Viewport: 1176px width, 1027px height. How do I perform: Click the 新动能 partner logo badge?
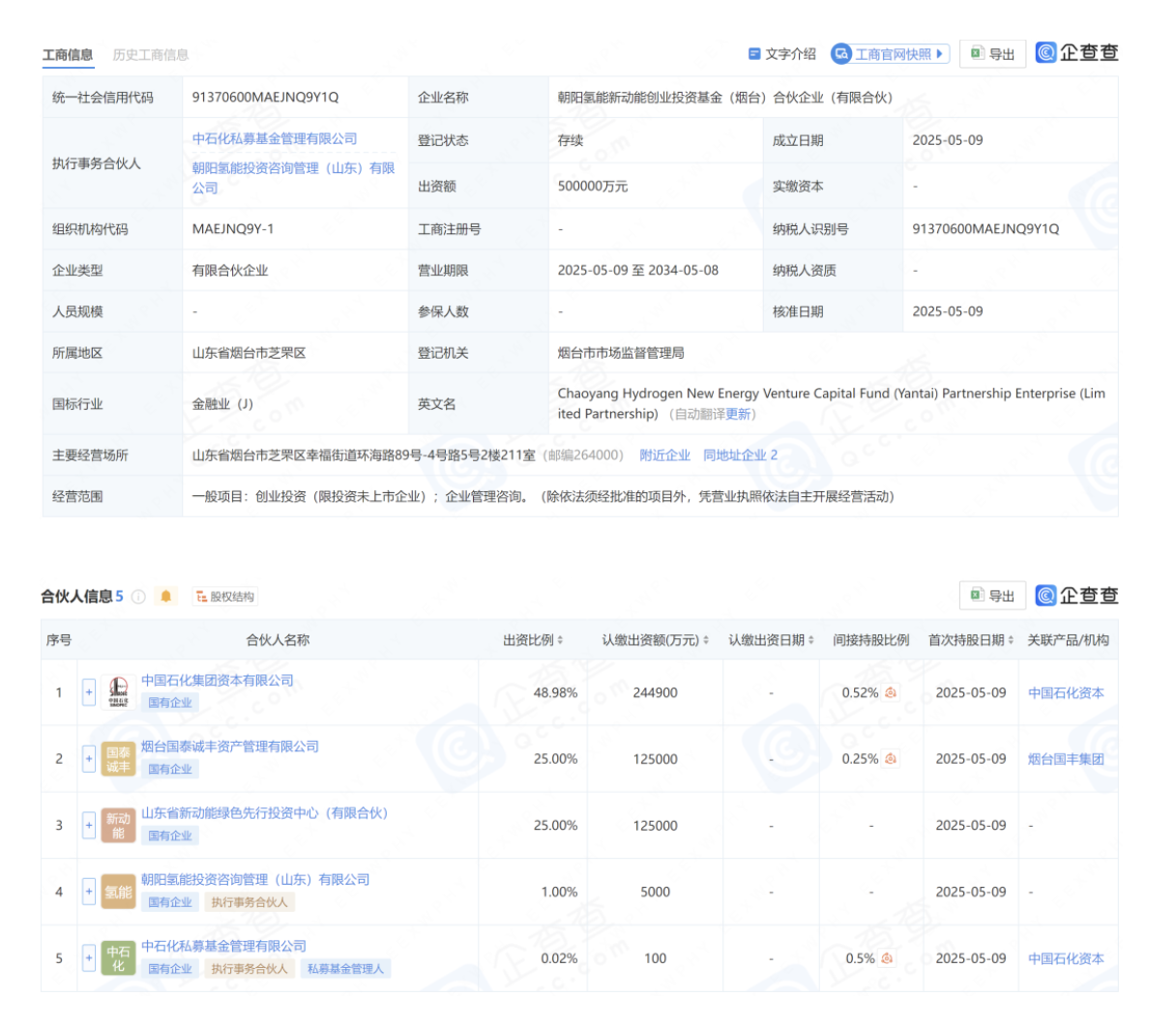point(118,826)
